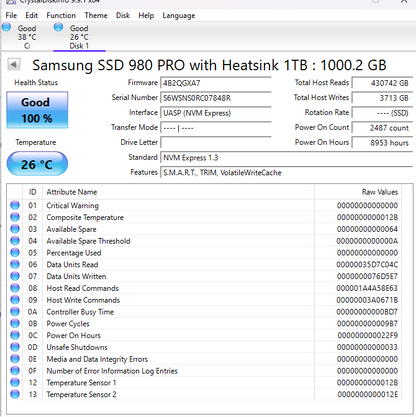Click the status icon for Number of Error Information Log Entries
The image size is (416, 417).
tap(15, 371)
